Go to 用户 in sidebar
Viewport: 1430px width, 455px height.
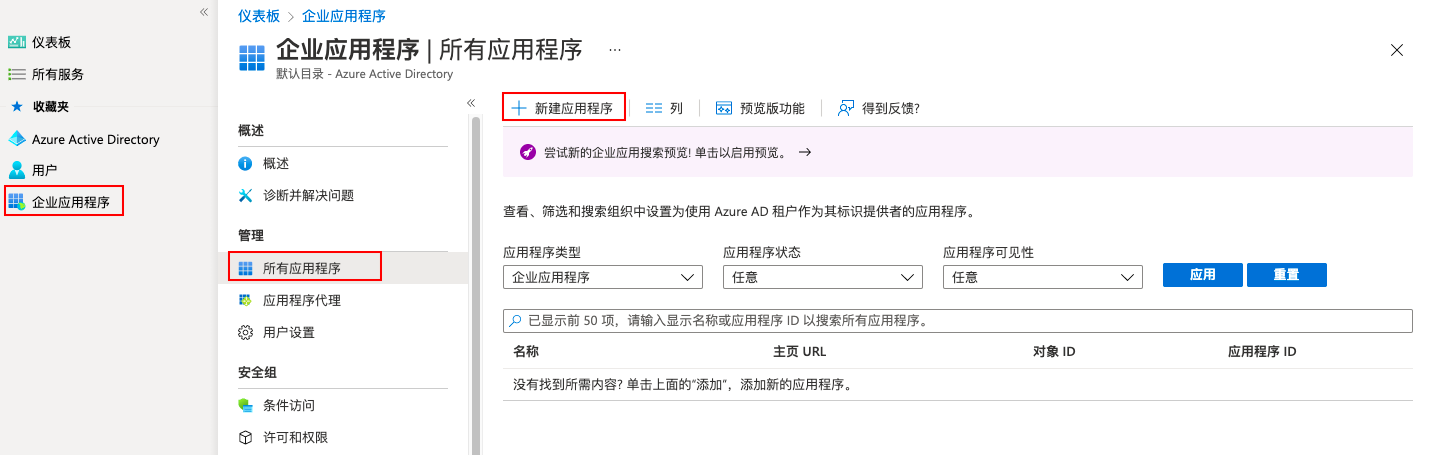tap(33, 170)
